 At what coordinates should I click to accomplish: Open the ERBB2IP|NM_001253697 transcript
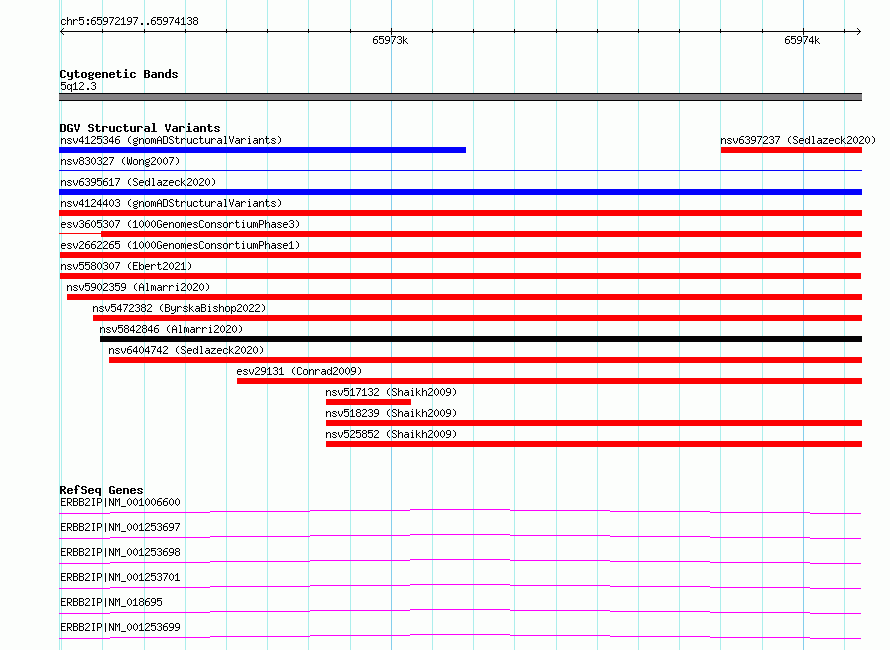(x=120, y=527)
